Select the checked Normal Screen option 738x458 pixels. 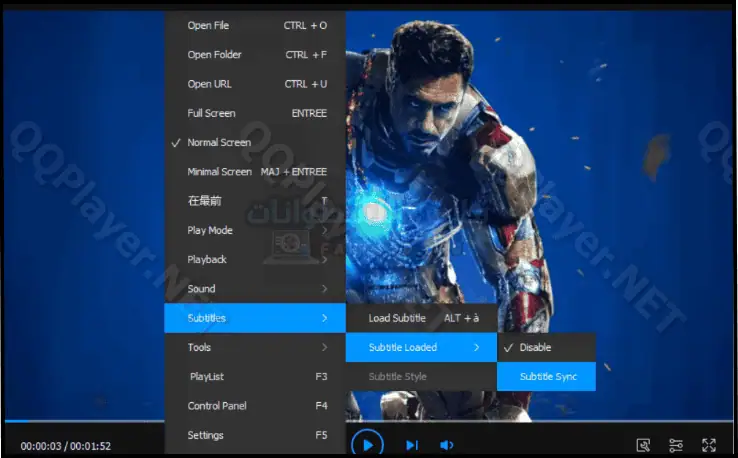[x=218, y=143]
